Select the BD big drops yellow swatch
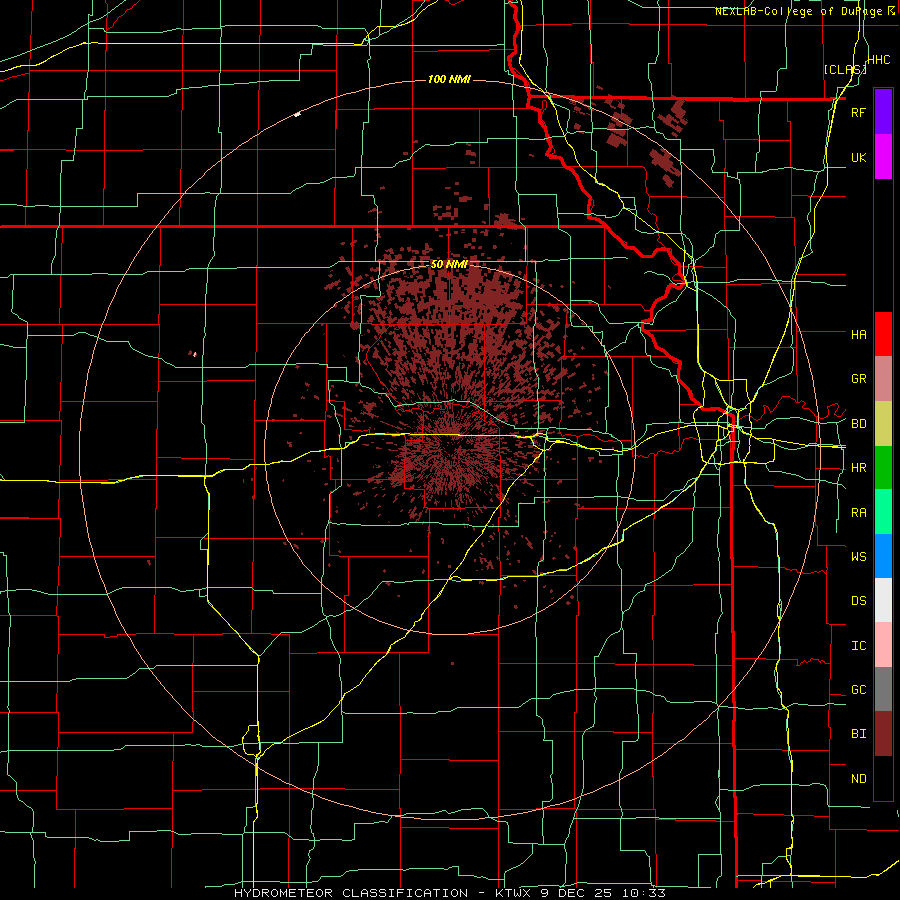The height and width of the screenshot is (900, 900). pos(883,424)
